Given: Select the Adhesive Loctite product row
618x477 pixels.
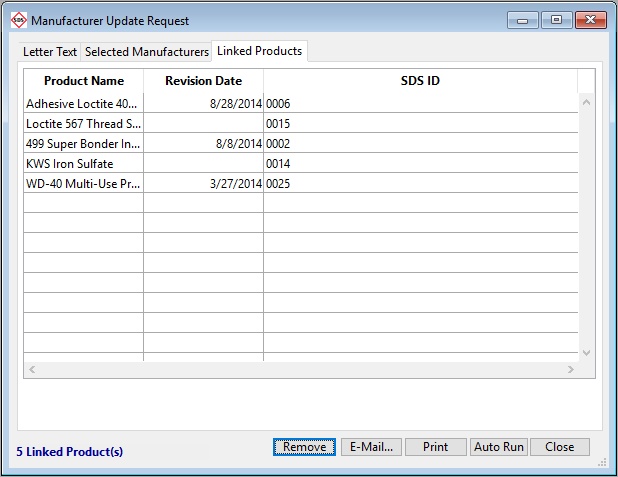Looking at the screenshot, I should coord(83,103).
